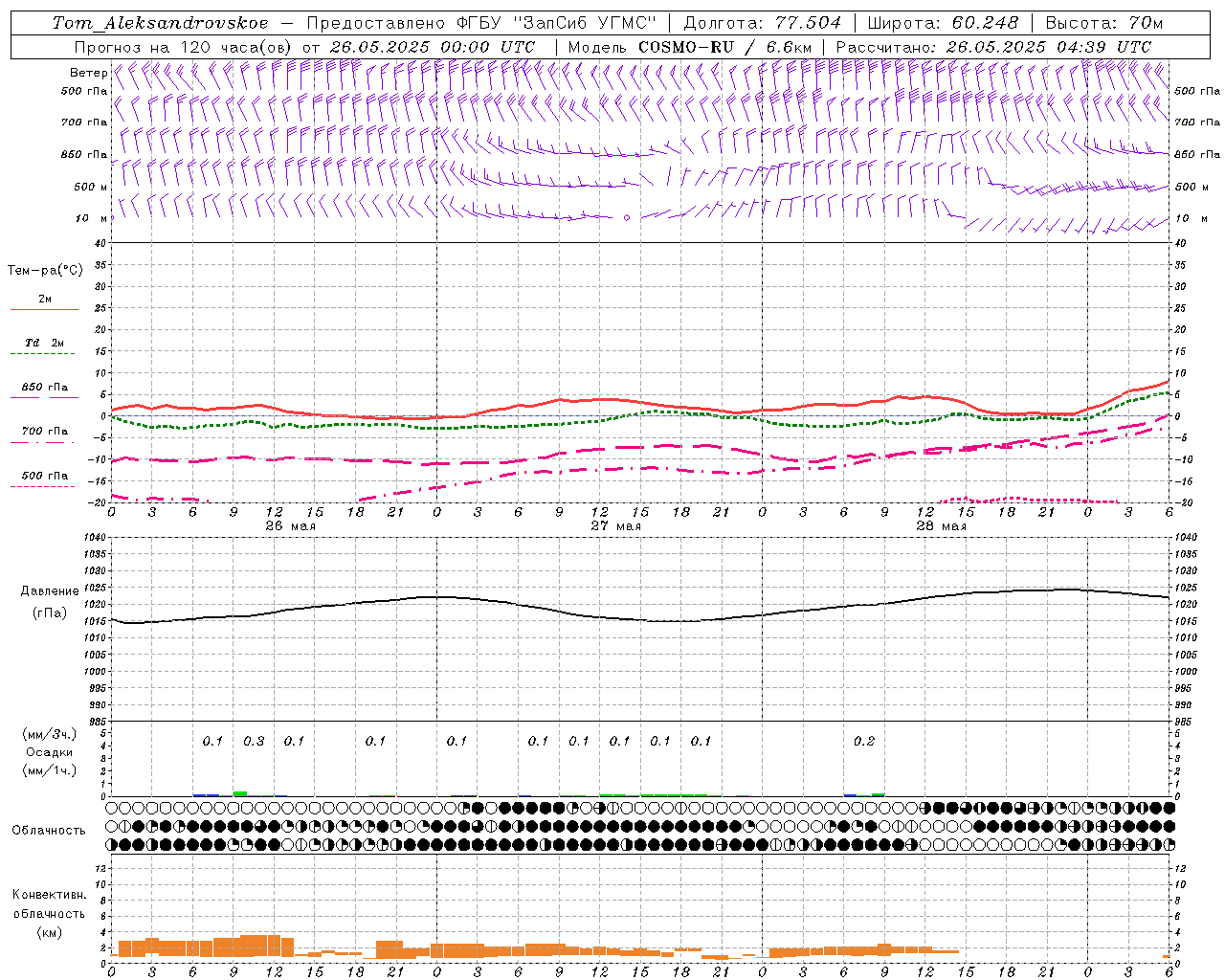Click the dashed green Td 2м legend line
Image resolution: width=1225 pixels, height=980 pixels.
point(42,354)
